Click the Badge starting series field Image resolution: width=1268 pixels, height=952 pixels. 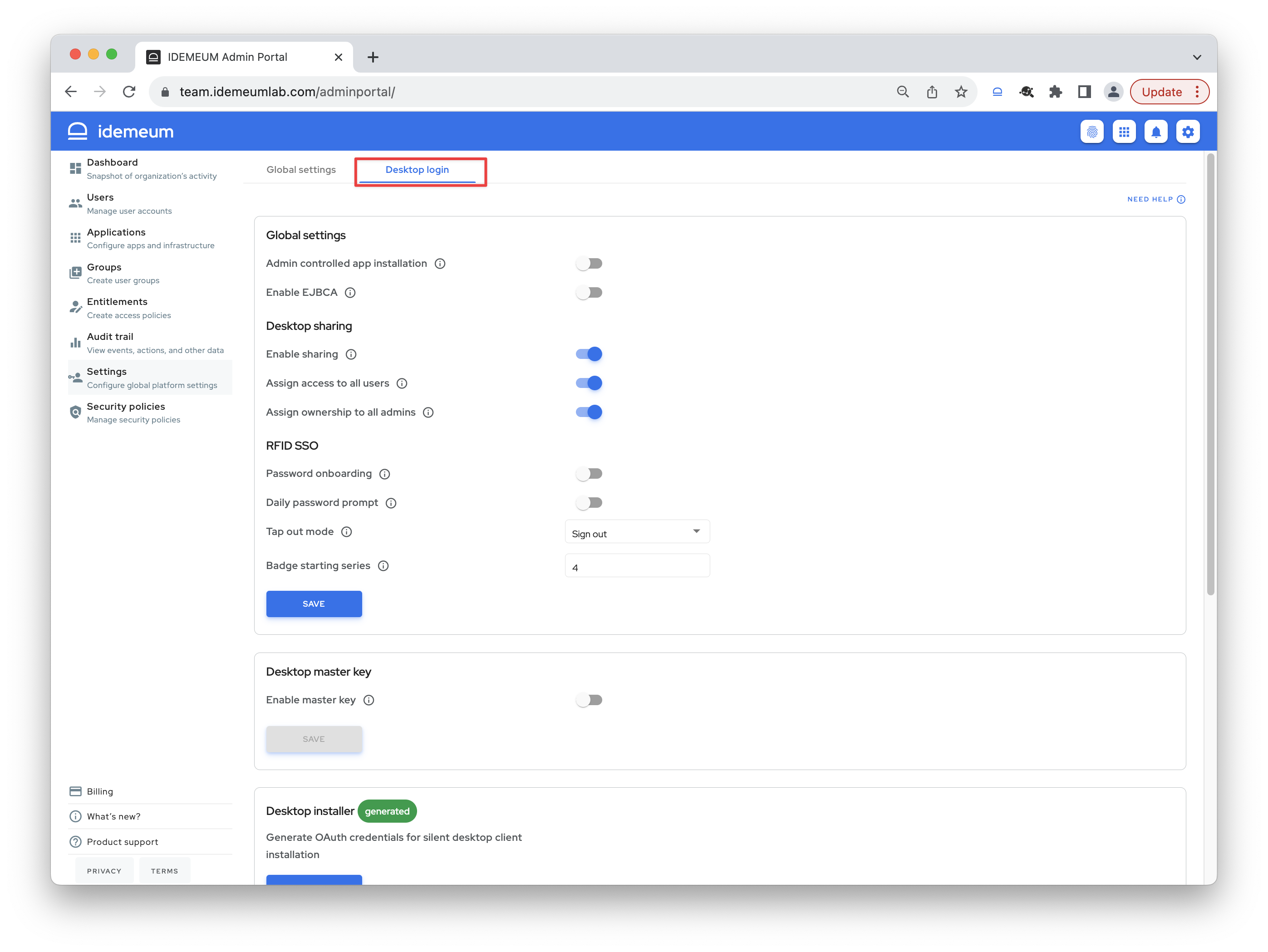[637, 566]
